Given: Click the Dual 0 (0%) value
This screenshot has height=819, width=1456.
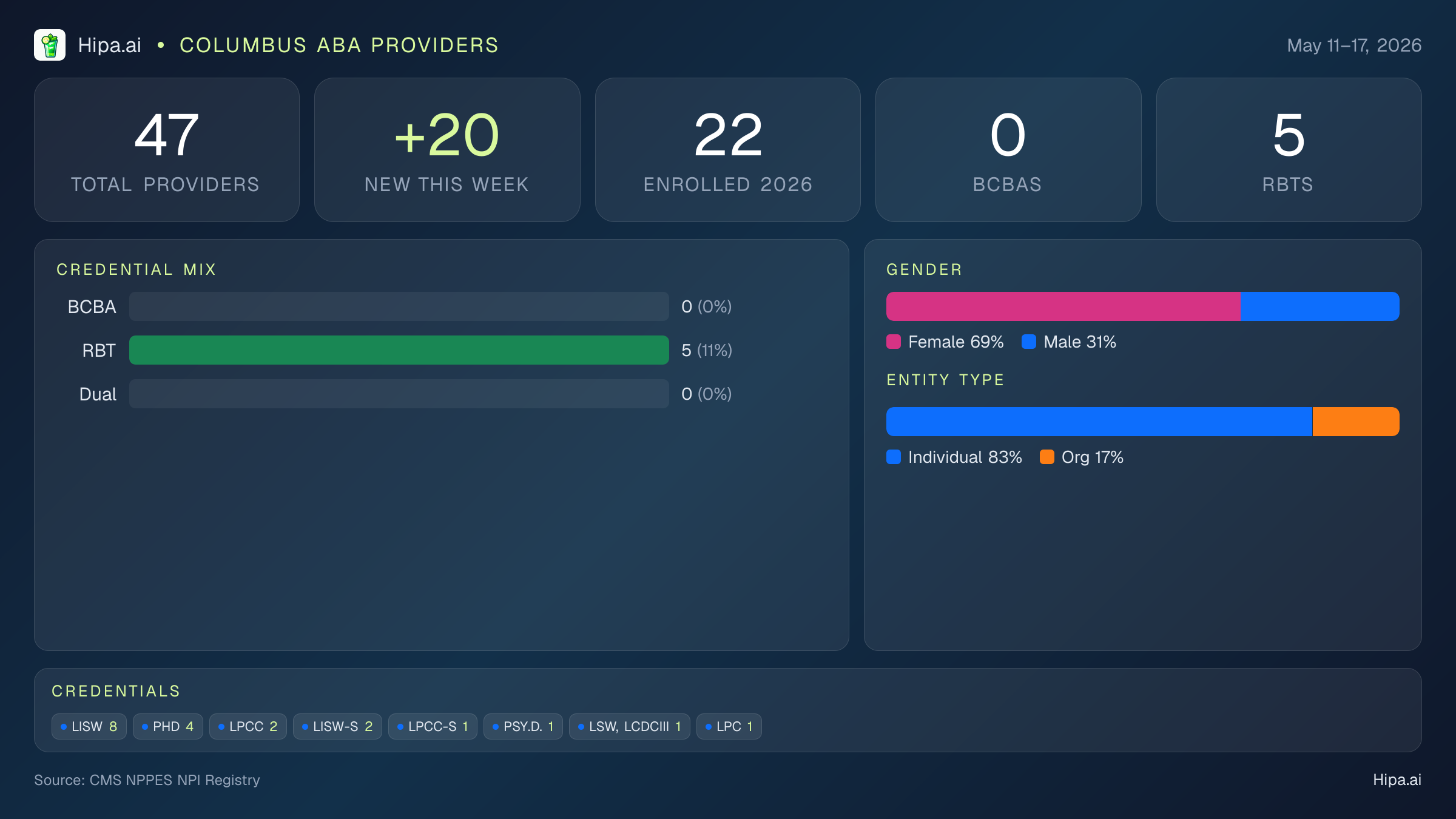Looking at the screenshot, I should click(707, 394).
